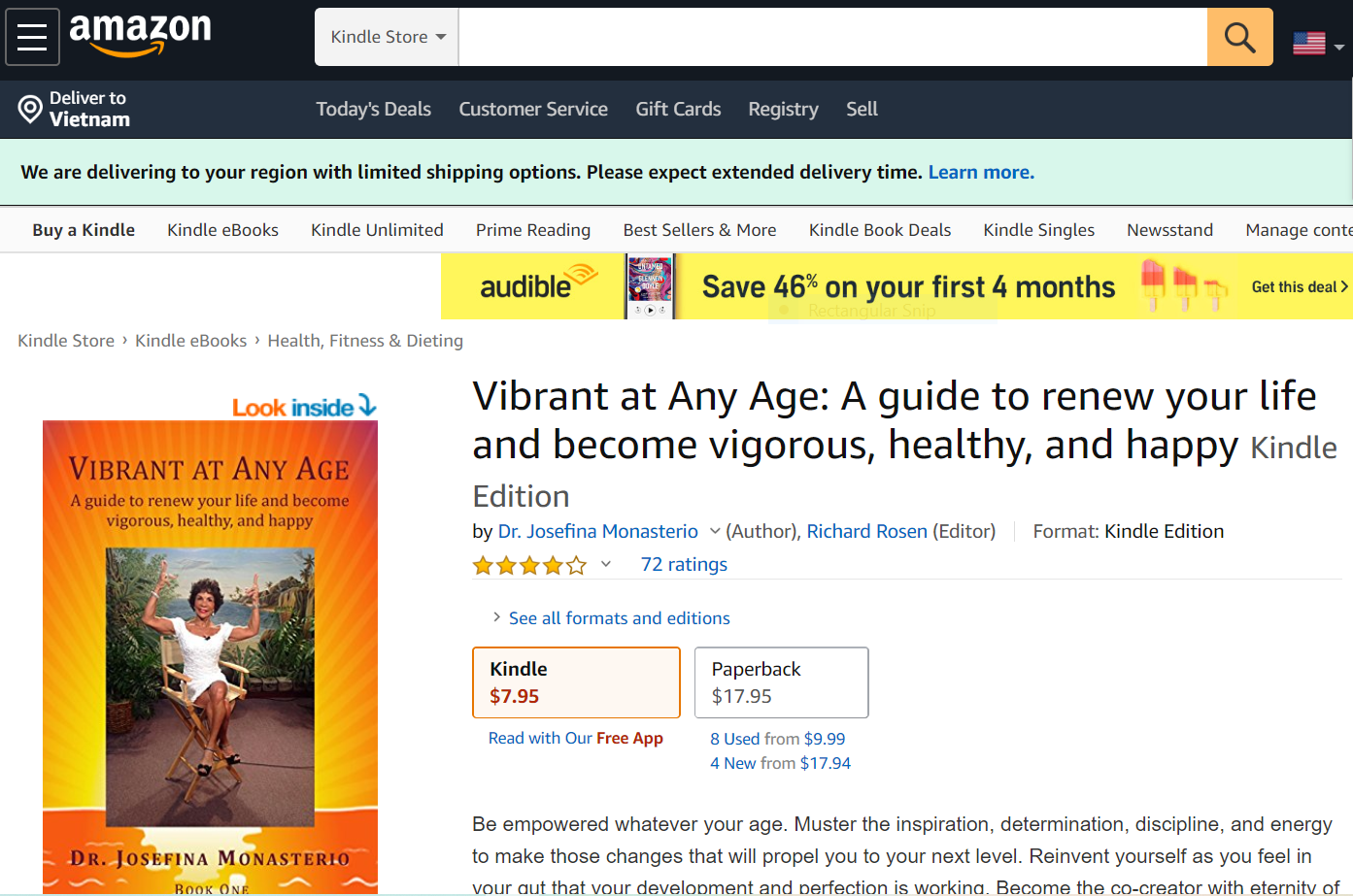Screen dimensions: 1353x896
Task: Click Kindle eBooks breadcrumb link
Action: click(x=190, y=341)
